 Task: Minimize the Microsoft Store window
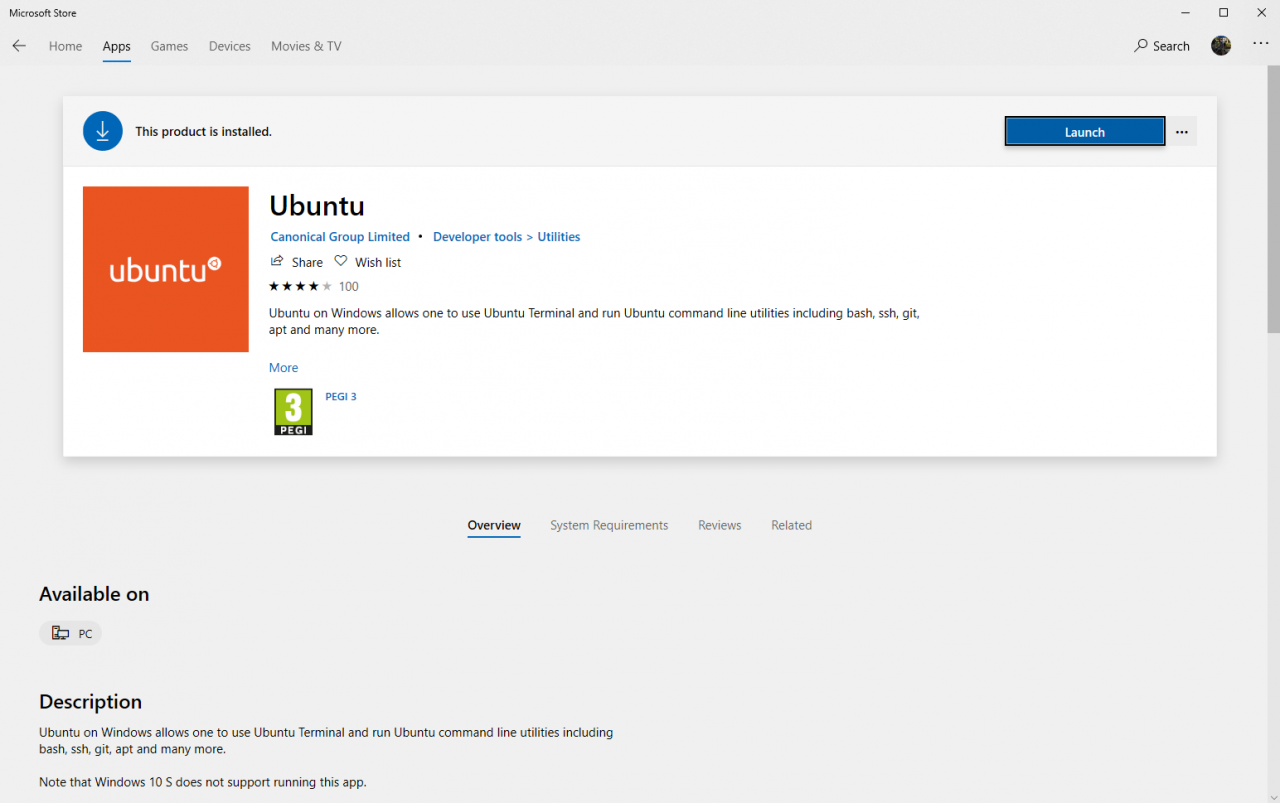pyautogui.click(x=1186, y=13)
